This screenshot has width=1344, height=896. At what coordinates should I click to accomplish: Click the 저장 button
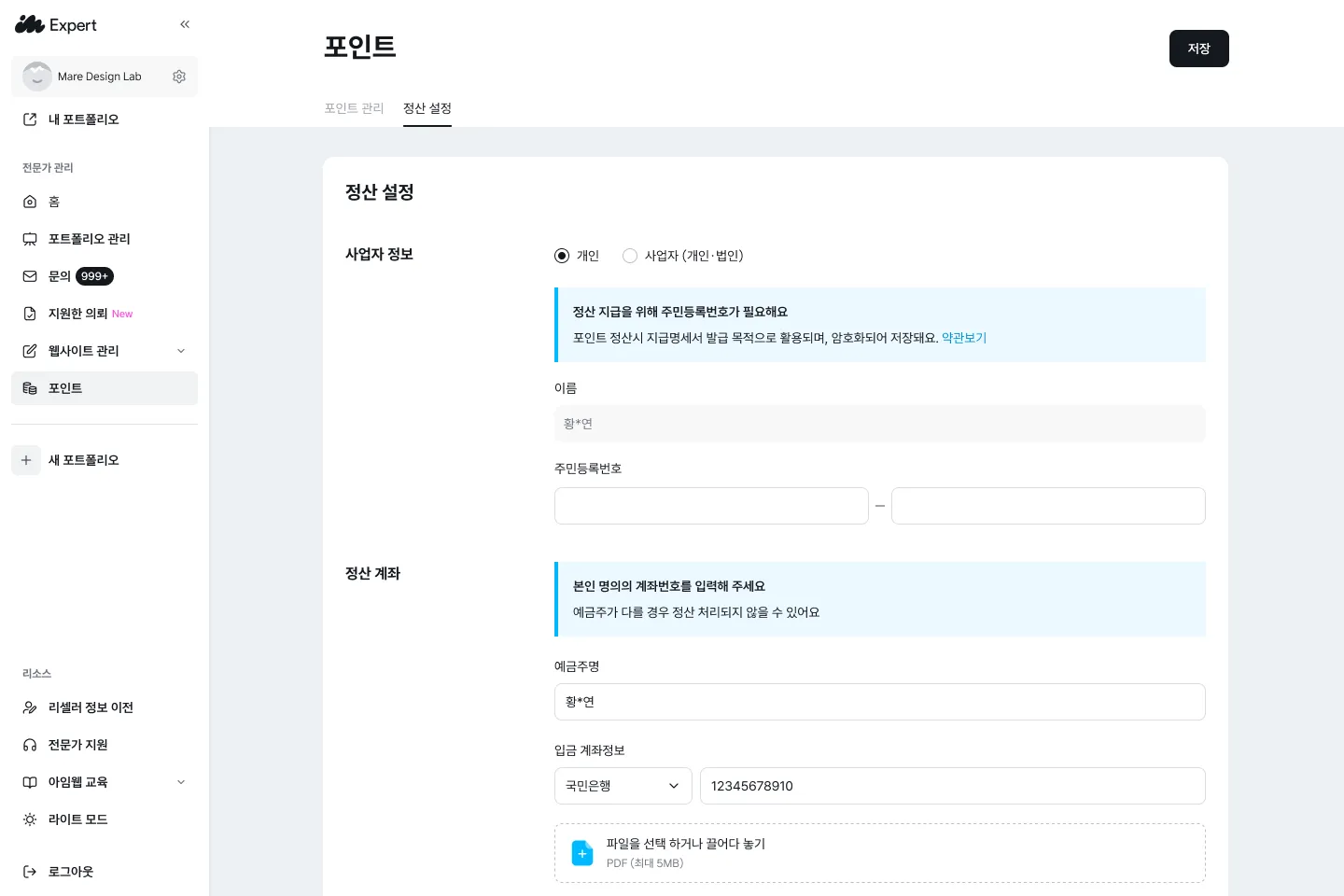[x=1198, y=49]
